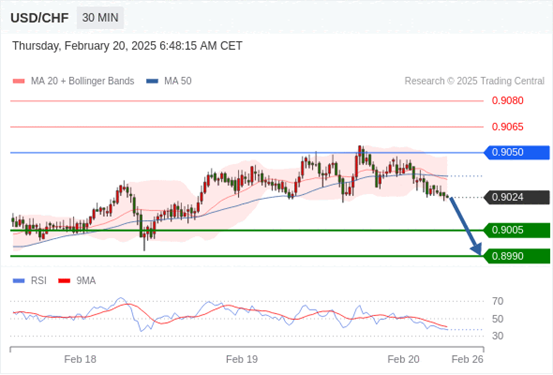The image size is (553, 375).
Task: Click the 30 MIN timeframe button
Action: (100, 18)
